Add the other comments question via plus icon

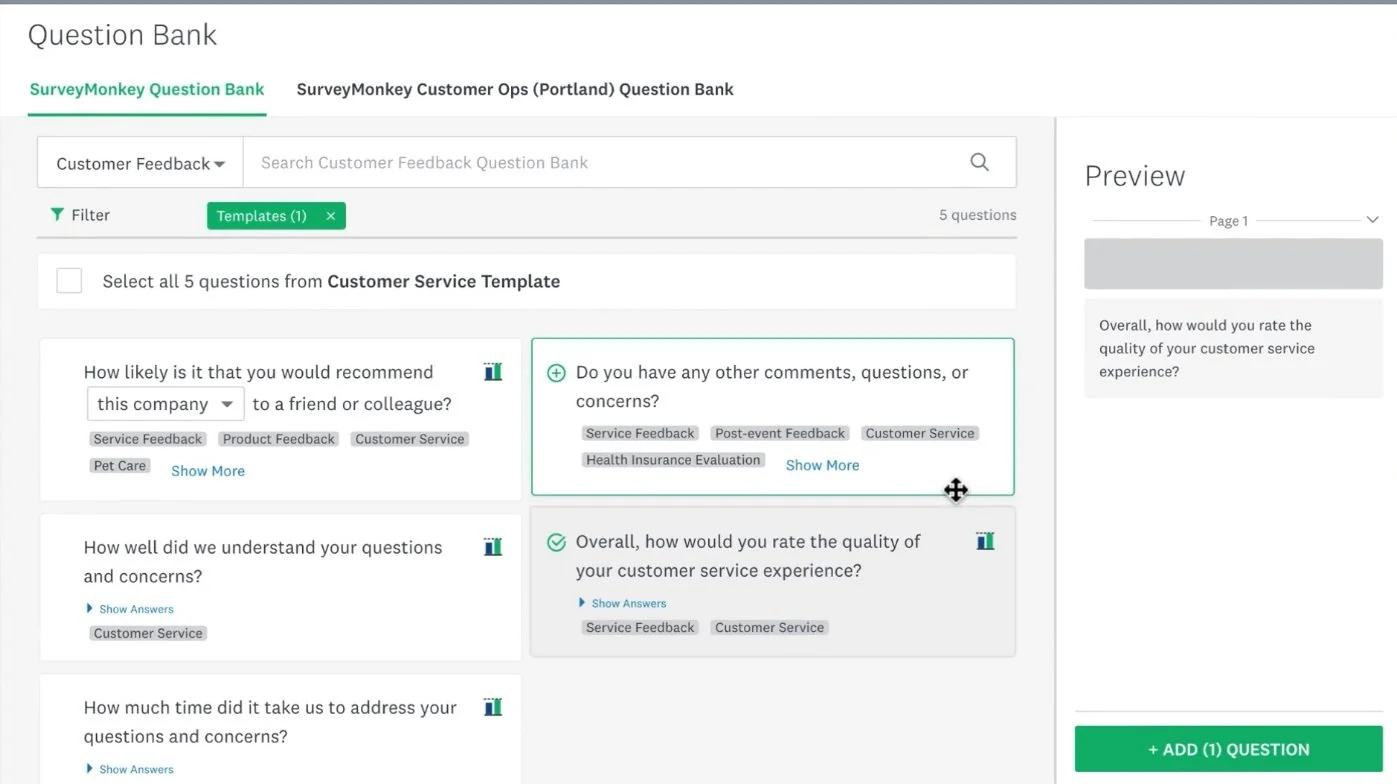click(x=557, y=373)
